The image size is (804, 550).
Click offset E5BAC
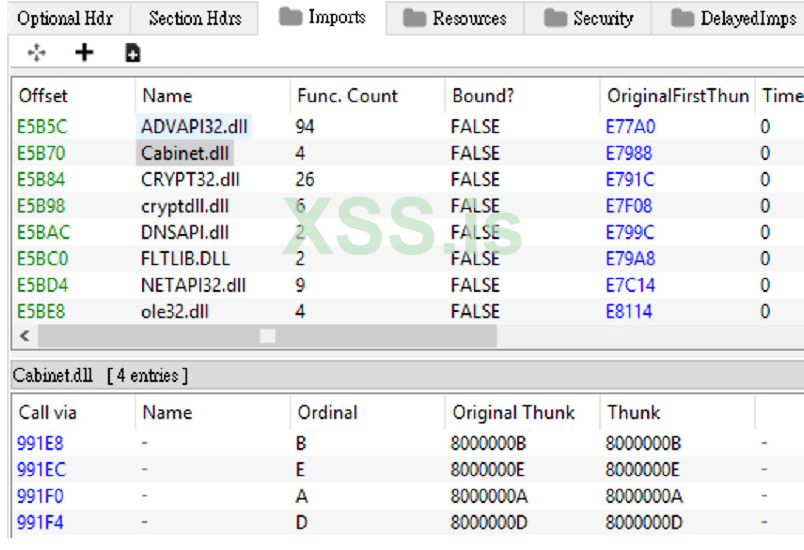pos(43,232)
